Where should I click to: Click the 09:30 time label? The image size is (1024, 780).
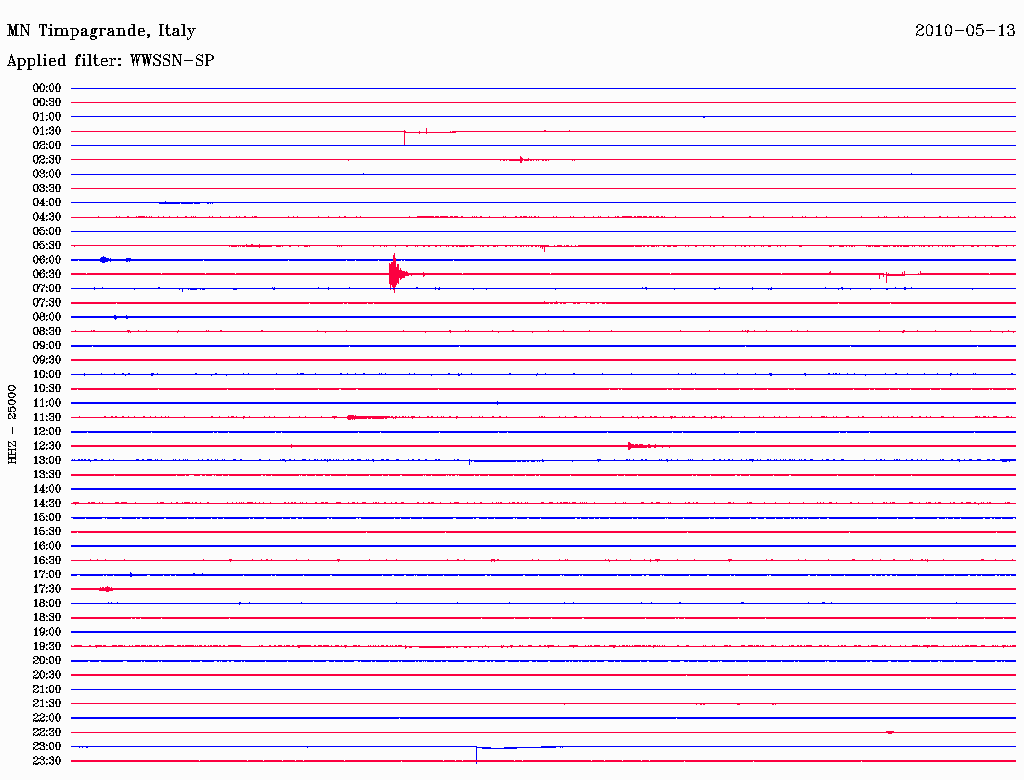(47, 360)
